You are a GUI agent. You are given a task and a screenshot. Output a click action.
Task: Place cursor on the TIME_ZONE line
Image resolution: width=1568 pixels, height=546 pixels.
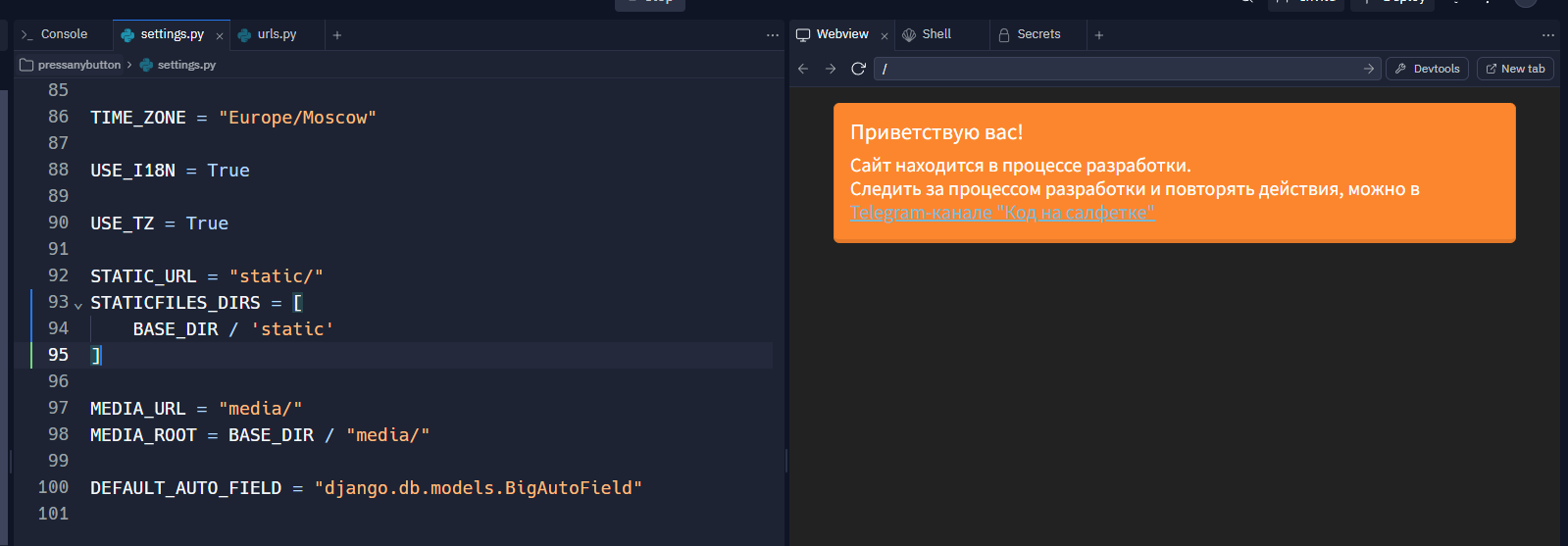click(233, 118)
